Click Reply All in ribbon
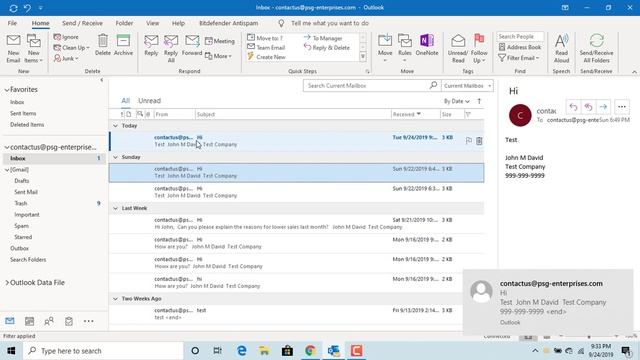This screenshot has height=360, width=640. (171, 48)
